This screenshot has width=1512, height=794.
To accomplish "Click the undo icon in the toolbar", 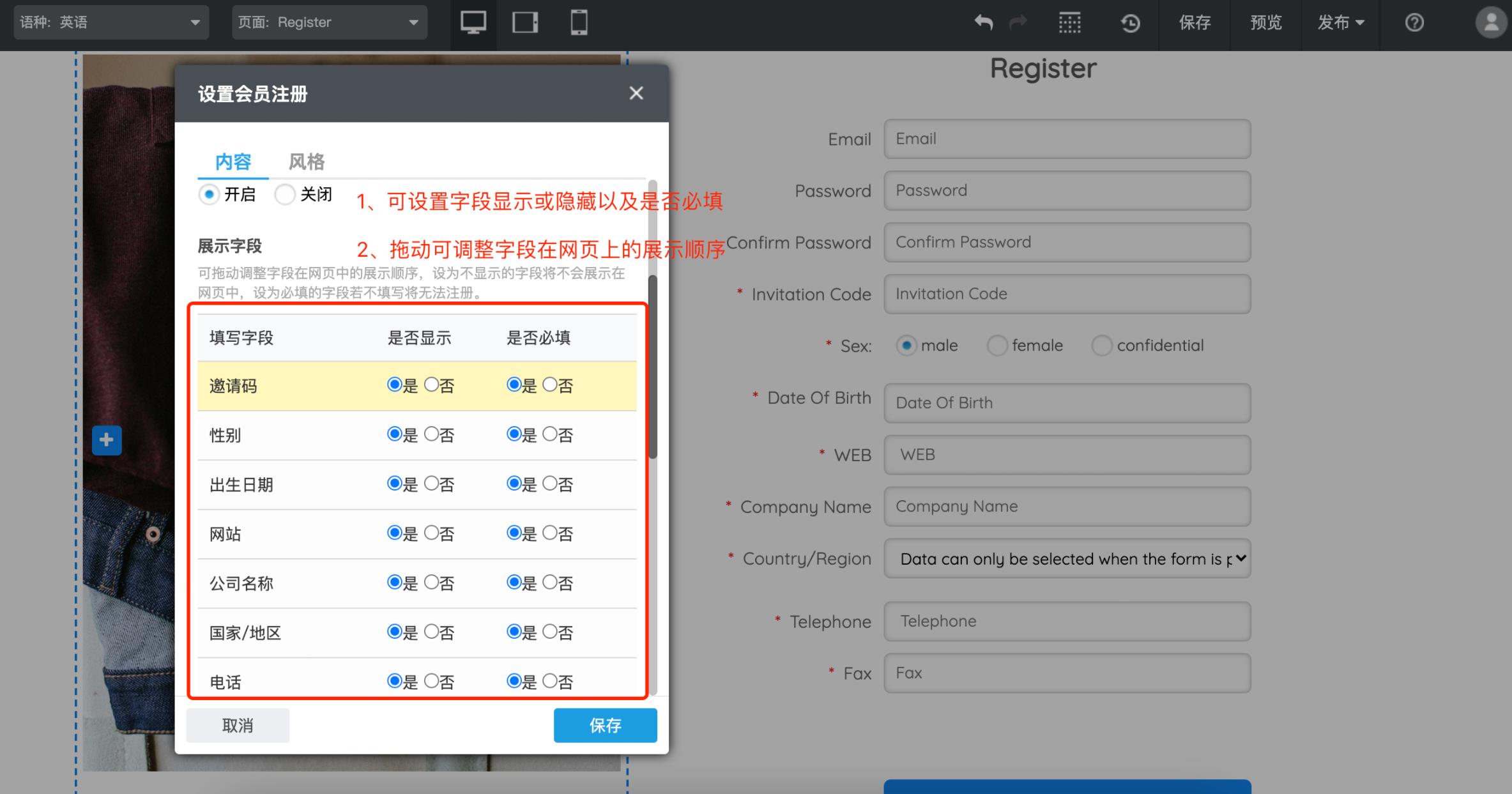I will (984, 23).
